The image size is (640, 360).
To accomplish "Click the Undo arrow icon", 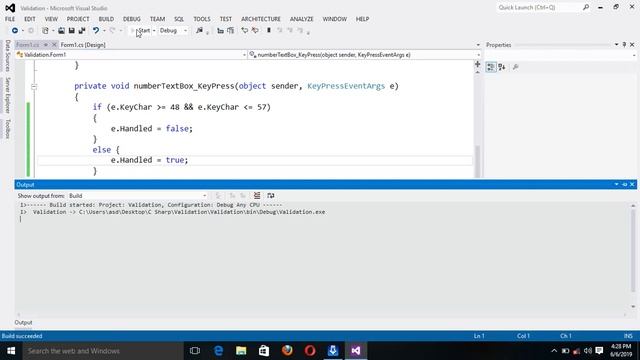I will tap(96, 31).
